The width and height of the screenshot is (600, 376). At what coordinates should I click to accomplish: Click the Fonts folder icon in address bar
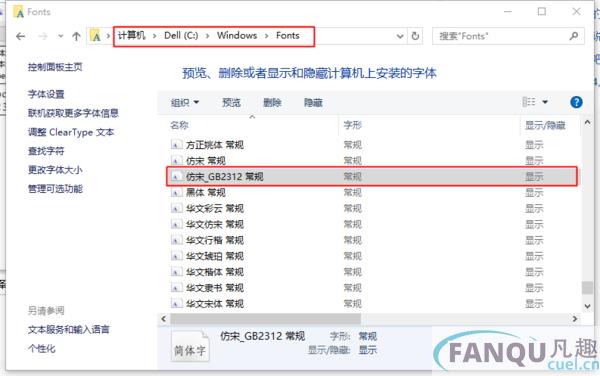click(x=95, y=36)
